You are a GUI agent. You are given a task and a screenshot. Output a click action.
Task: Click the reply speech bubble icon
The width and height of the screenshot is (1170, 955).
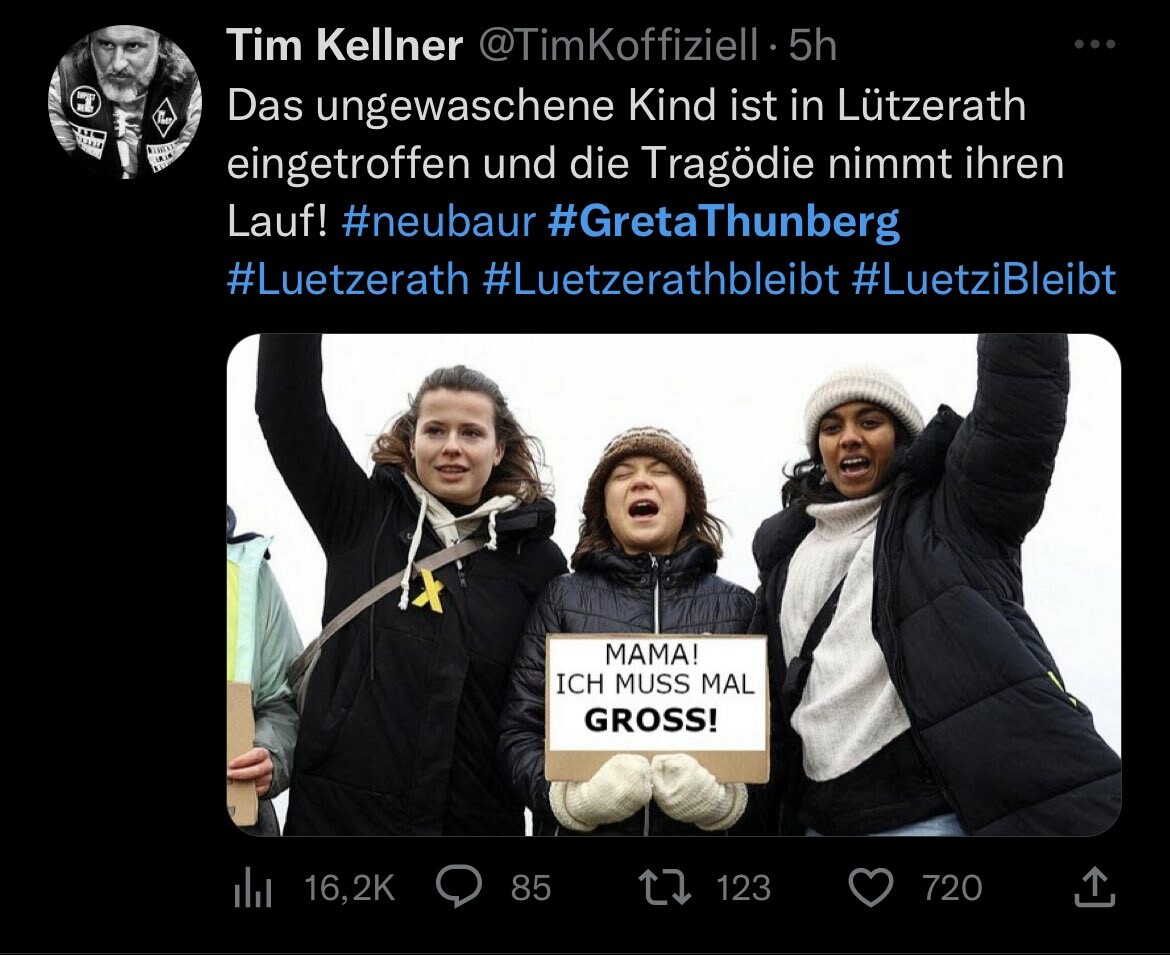point(459,887)
